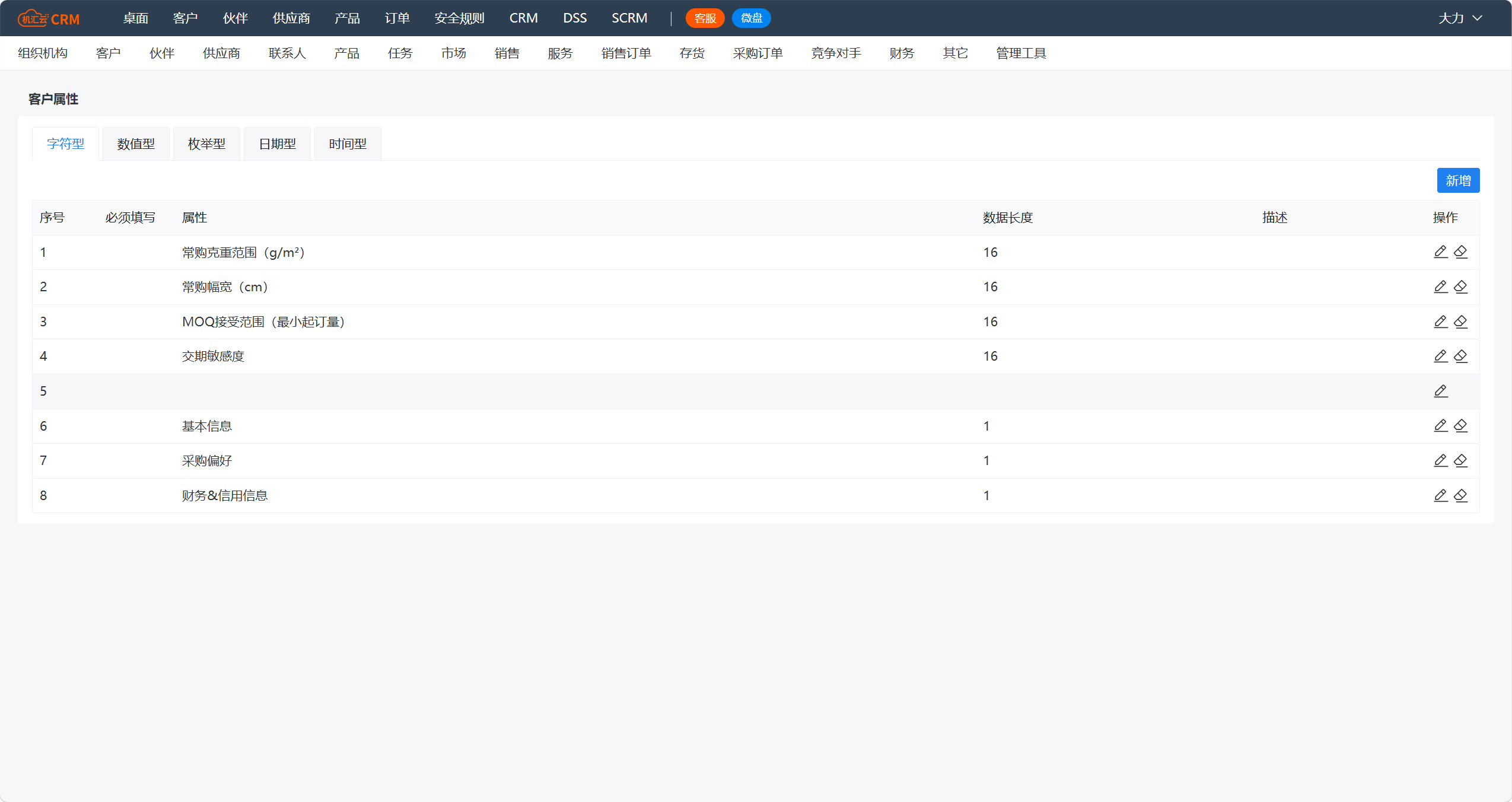Screen dimensions: 1512x802
Task: Click the 新增 button
Action: (x=1458, y=180)
